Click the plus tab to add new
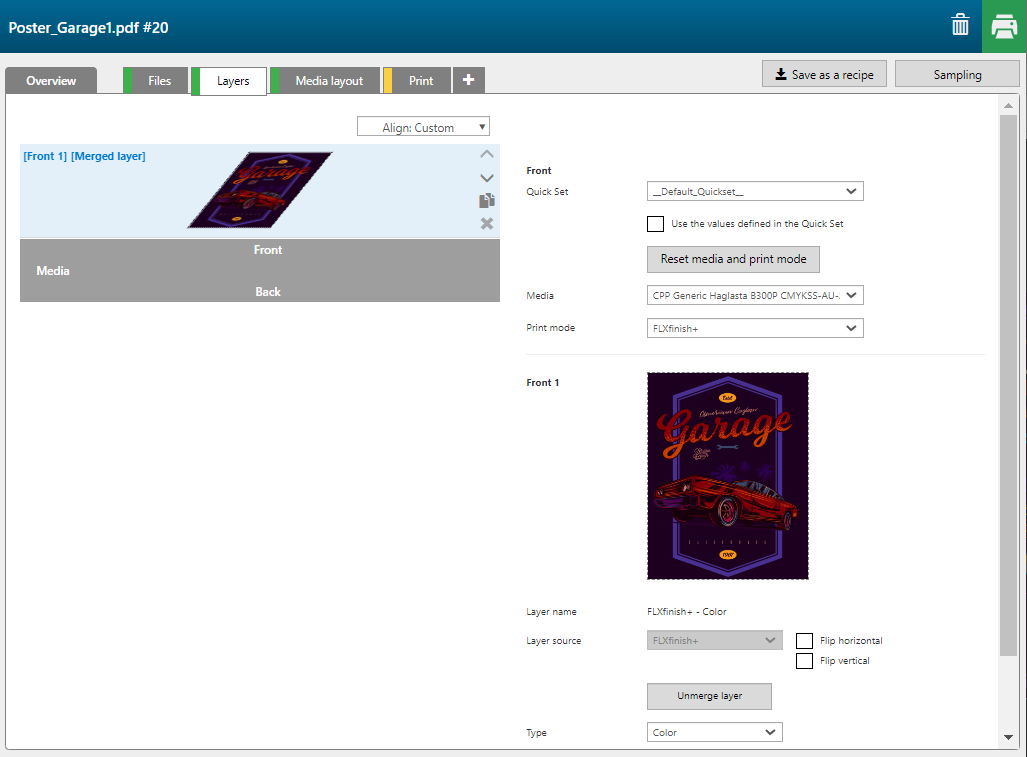1027x757 pixels. 468,81
